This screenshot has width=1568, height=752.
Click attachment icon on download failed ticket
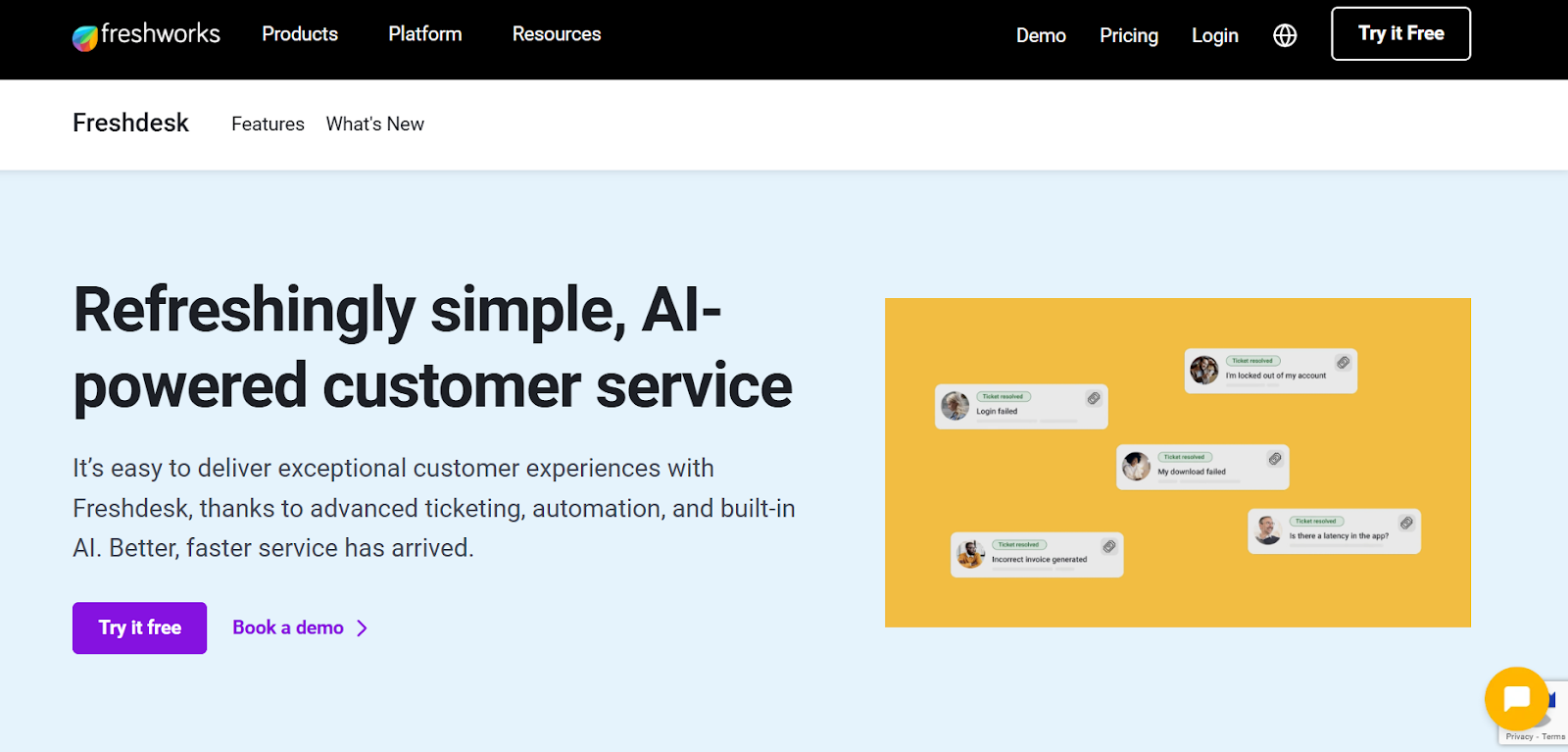click(1275, 459)
